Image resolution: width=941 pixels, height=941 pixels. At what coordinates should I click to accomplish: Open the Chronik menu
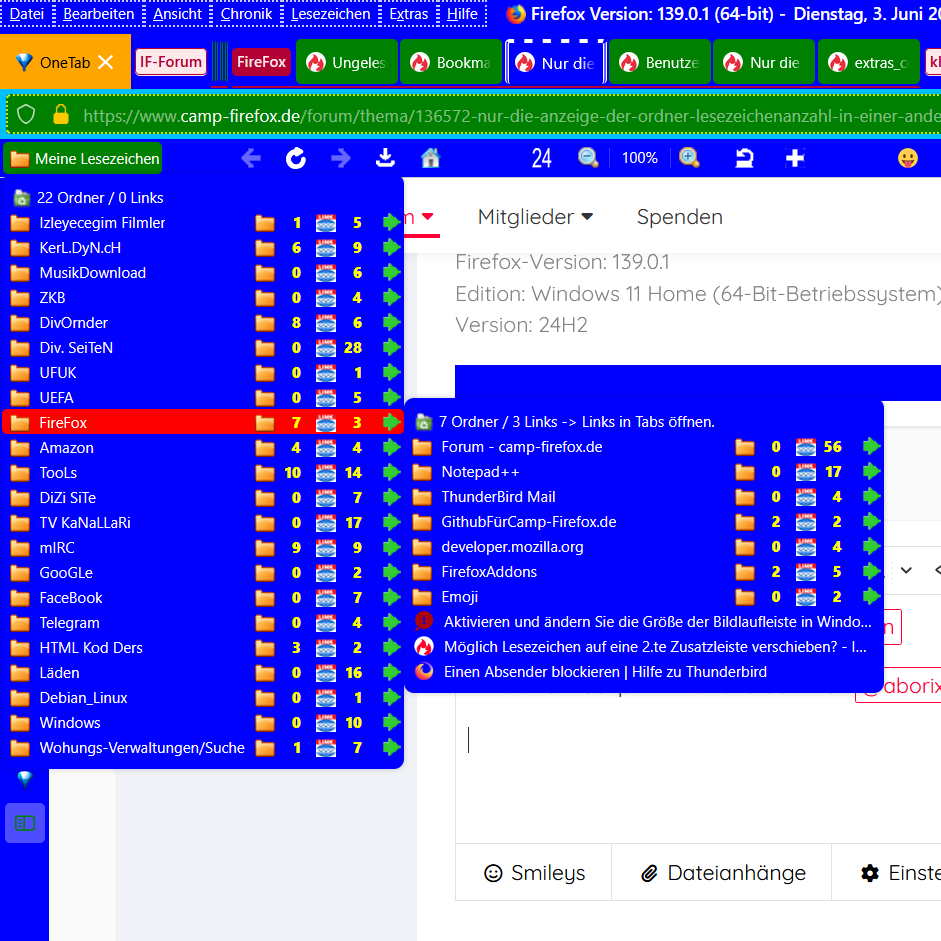tap(246, 13)
